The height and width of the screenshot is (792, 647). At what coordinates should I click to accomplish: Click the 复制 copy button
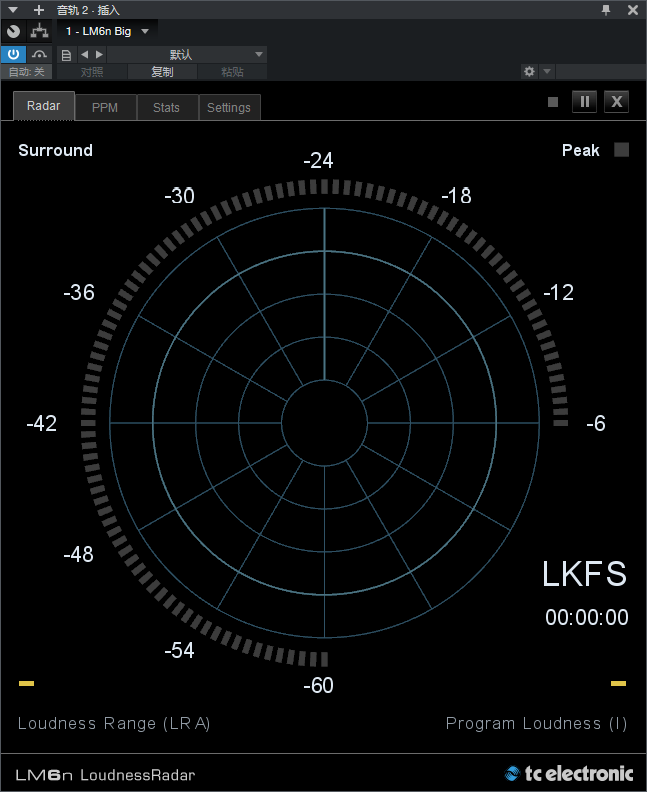tap(162, 72)
